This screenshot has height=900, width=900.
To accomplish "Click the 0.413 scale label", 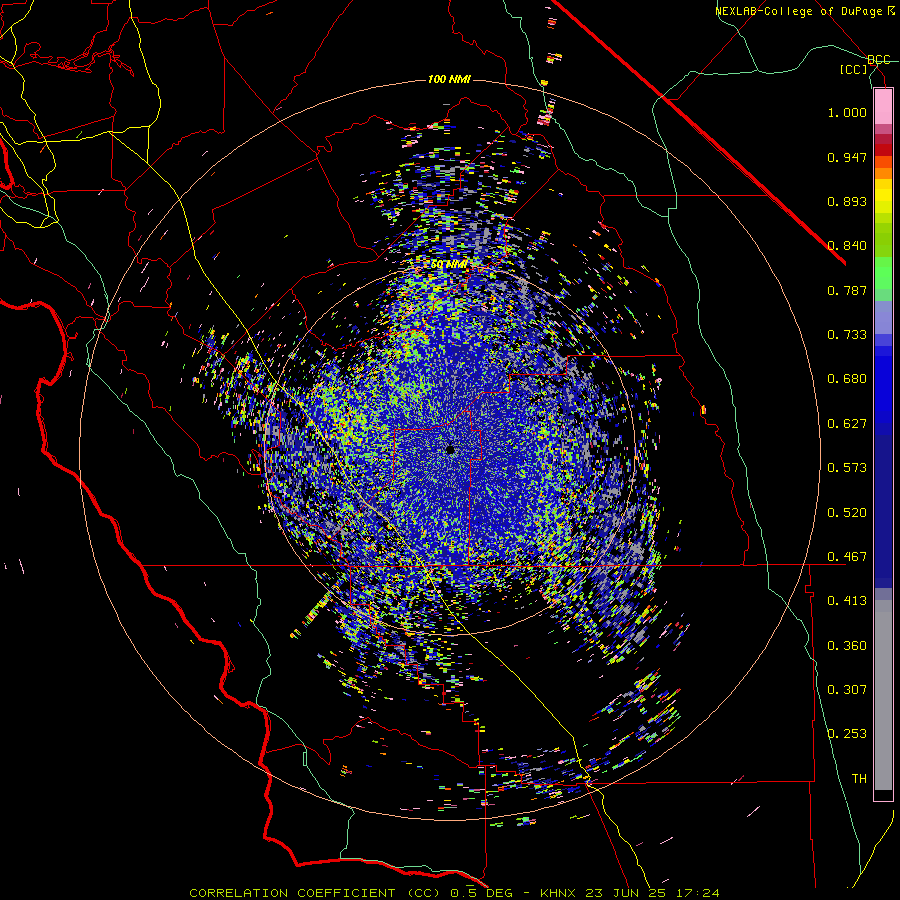I will tap(847, 601).
